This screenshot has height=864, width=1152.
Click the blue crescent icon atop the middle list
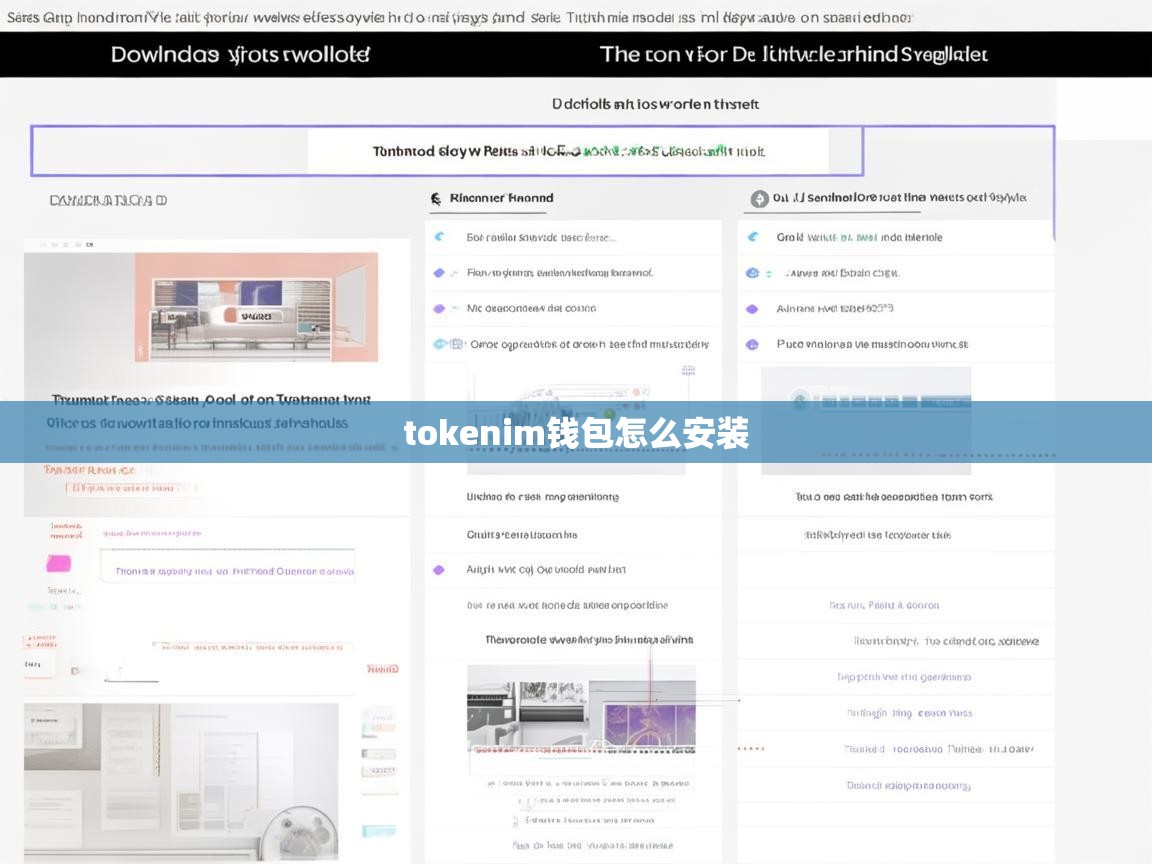click(439, 237)
